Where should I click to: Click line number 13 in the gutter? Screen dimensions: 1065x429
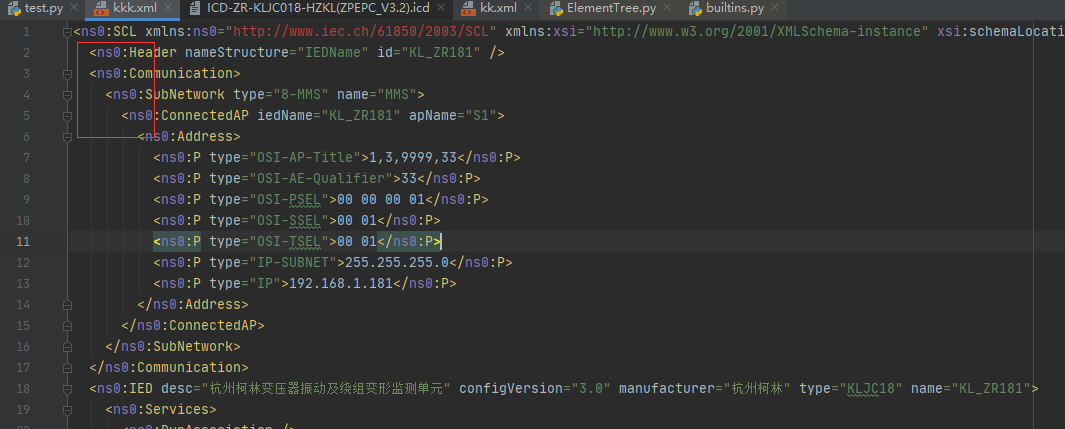[23, 284]
